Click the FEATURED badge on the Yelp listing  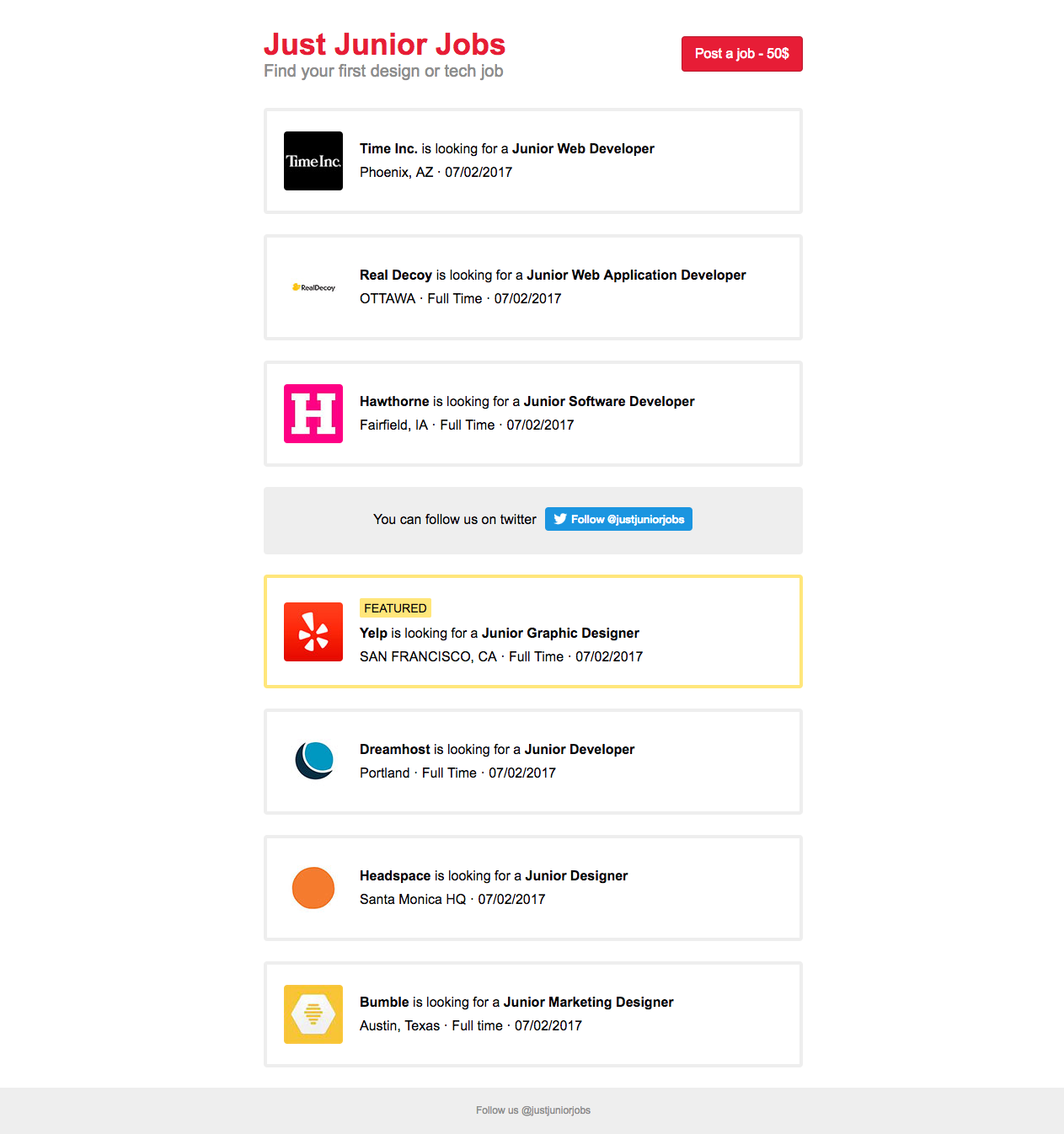tap(395, 608)
